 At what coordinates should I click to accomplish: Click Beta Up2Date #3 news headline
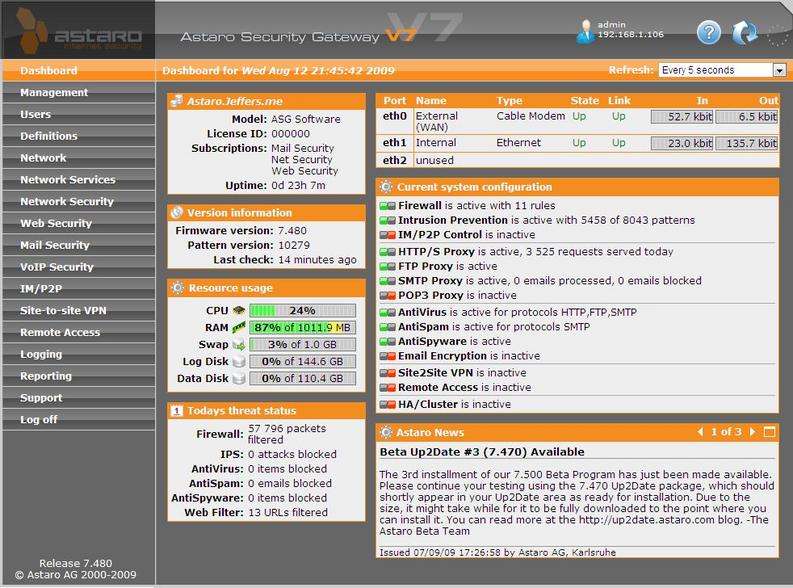click(482, 452)
